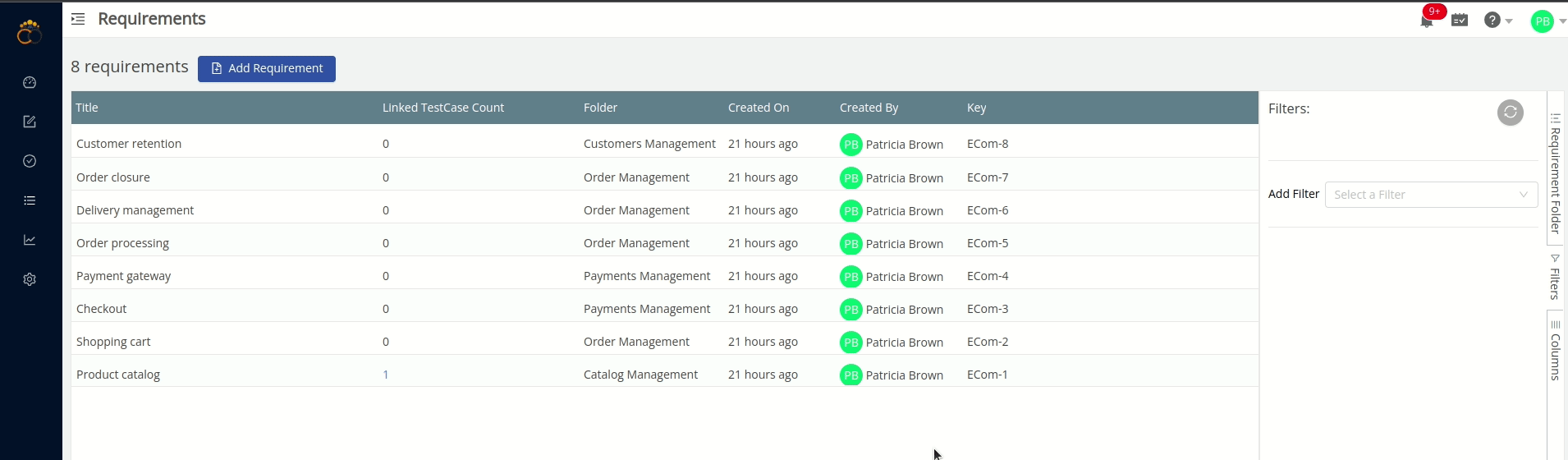Viewport: 1568px width, 460px height.
Task: Click the ECom-3 key cell
Action: (988, 309)
